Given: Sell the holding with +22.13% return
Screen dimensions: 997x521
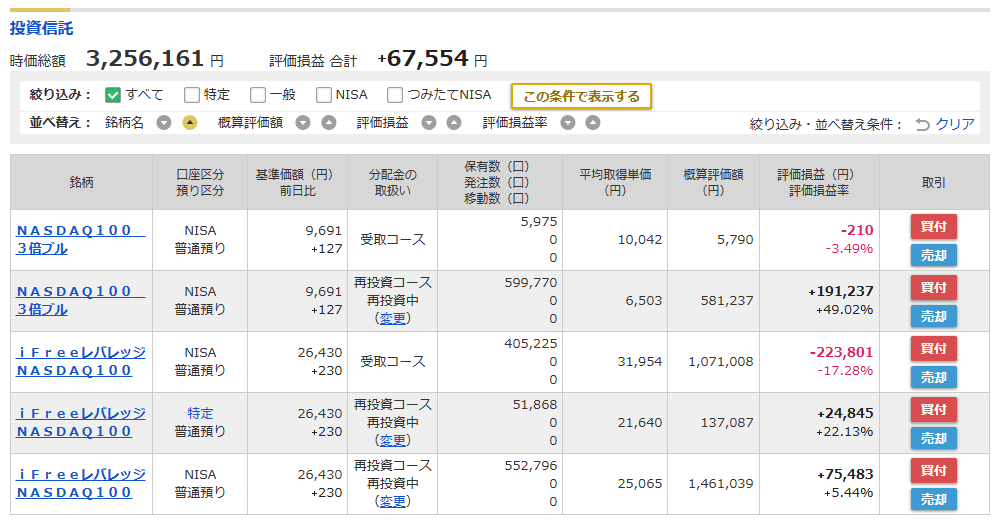Looking at the screenshot, I should tap(933, 438).
